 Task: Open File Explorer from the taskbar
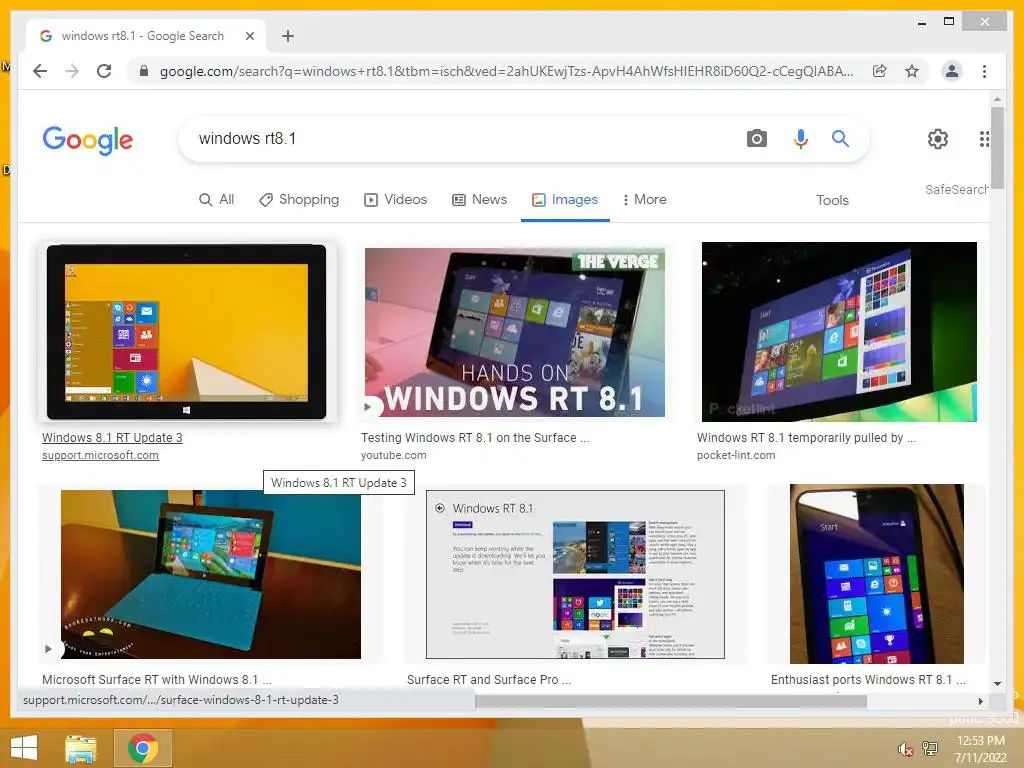coord(81,748)
